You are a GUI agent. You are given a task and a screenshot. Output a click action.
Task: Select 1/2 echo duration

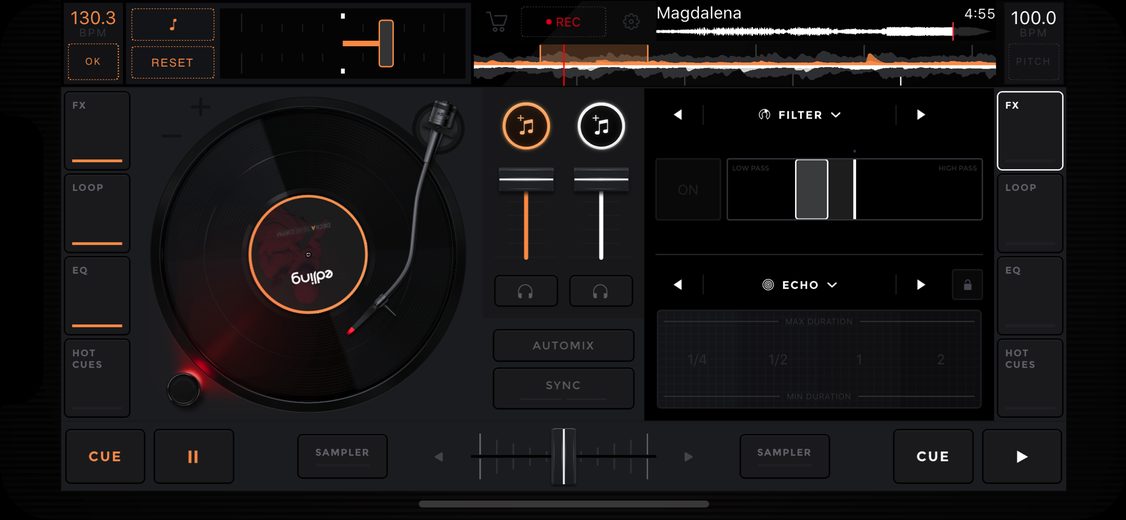[778, 360]
